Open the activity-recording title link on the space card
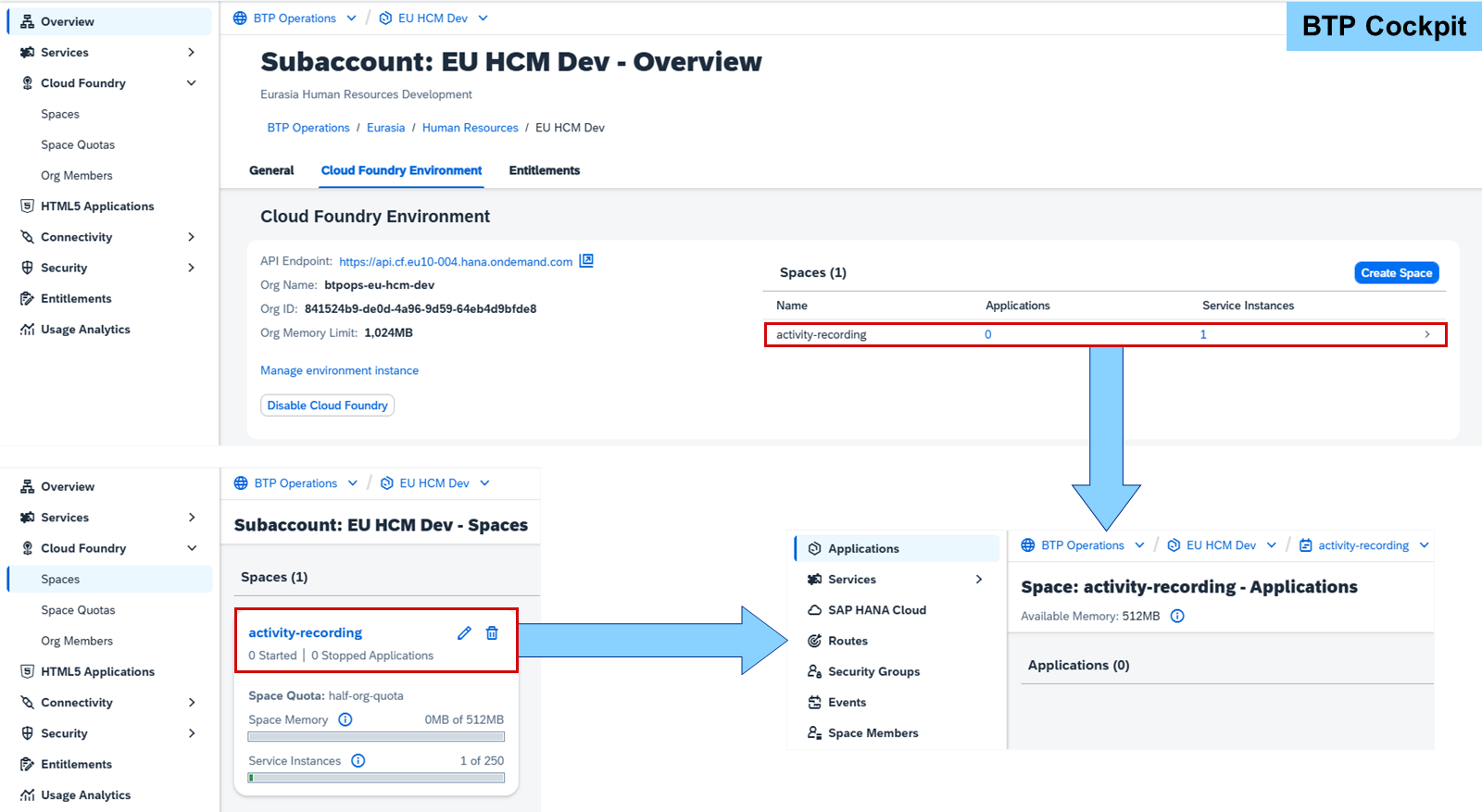This screenshot has width=1482, height=812. point(305,633)
